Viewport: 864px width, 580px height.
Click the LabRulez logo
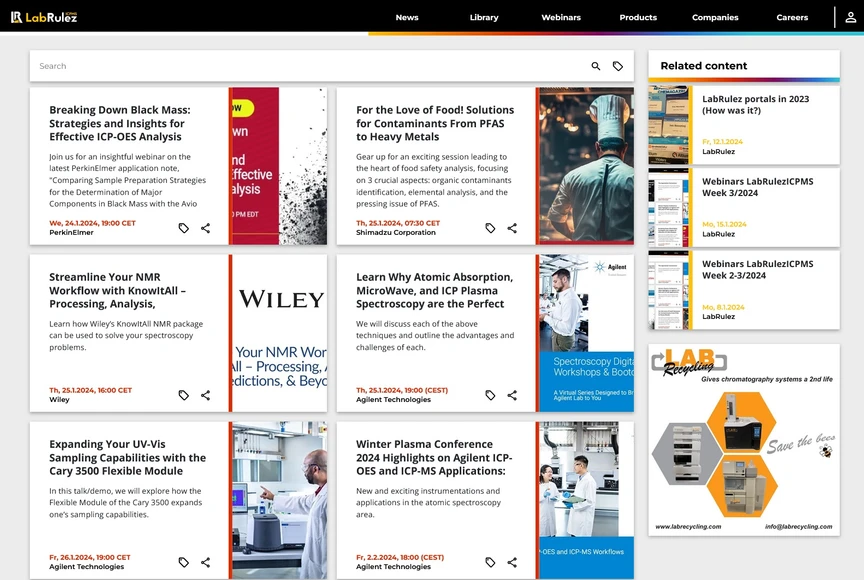pyautogui.click(x=44, y=17)
